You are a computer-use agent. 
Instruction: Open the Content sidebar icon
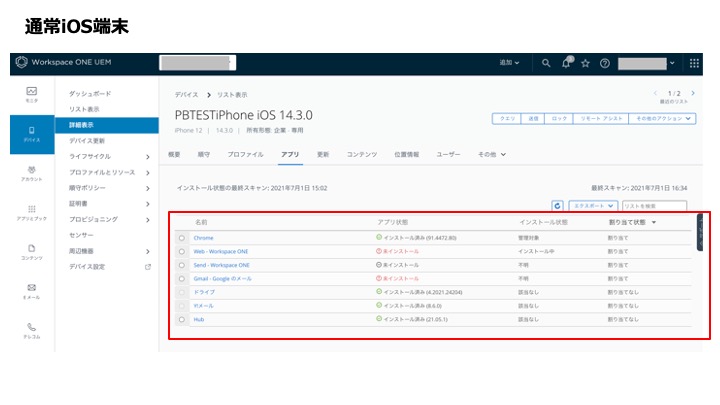tap(32, 252)
